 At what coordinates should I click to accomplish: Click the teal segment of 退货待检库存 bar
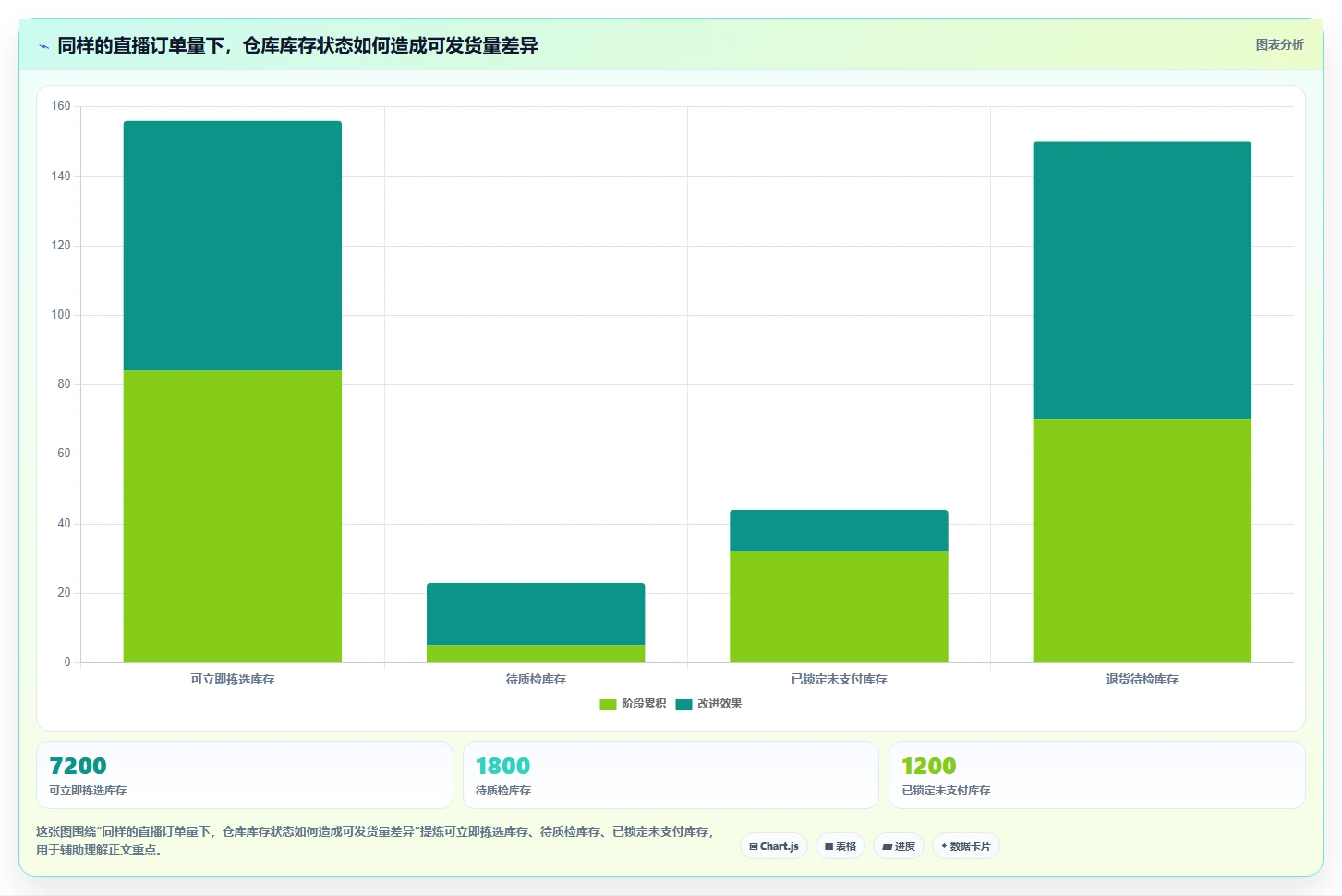pos(1143,281)
